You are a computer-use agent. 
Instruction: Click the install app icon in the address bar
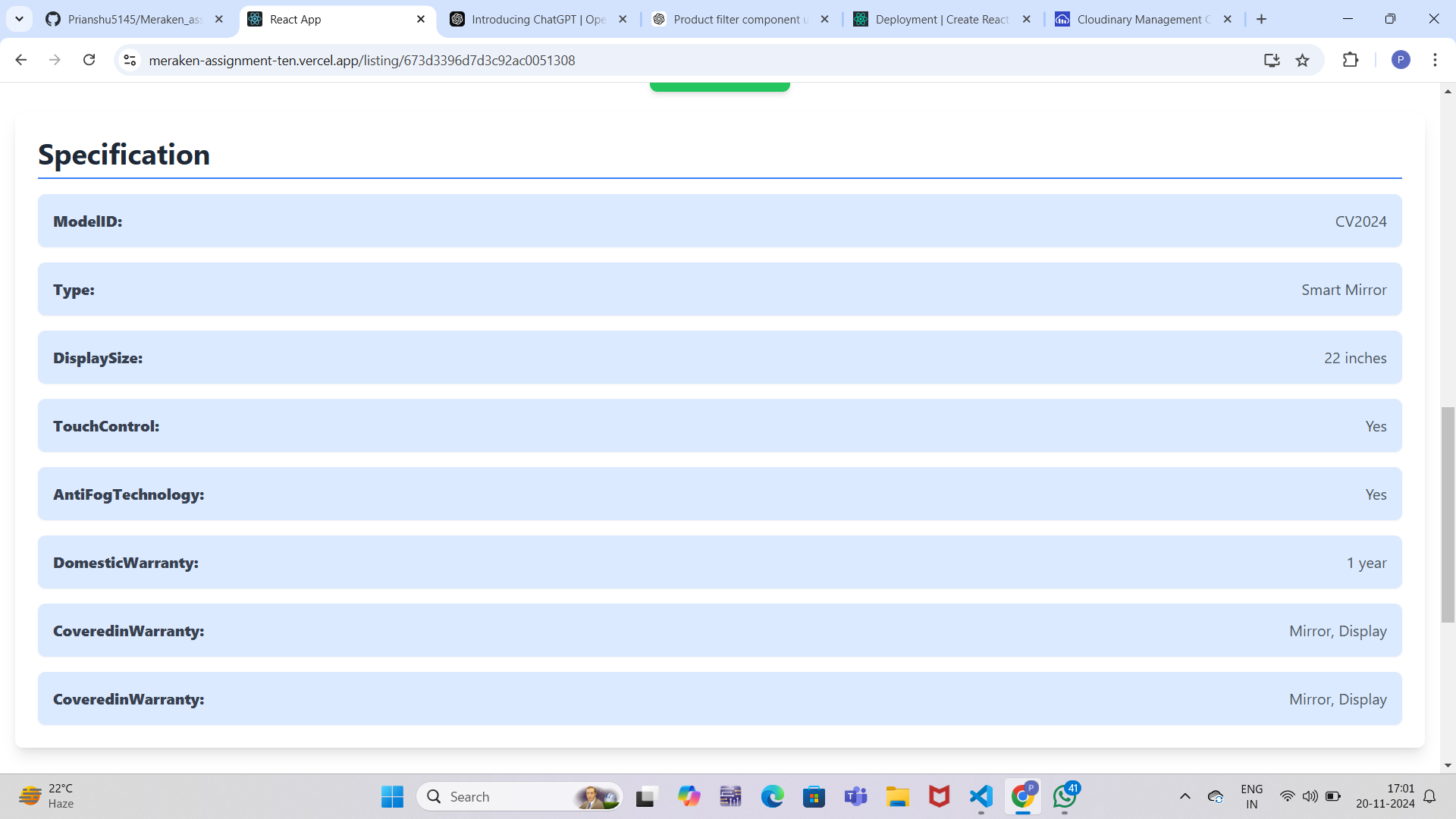pos(1272,60)
